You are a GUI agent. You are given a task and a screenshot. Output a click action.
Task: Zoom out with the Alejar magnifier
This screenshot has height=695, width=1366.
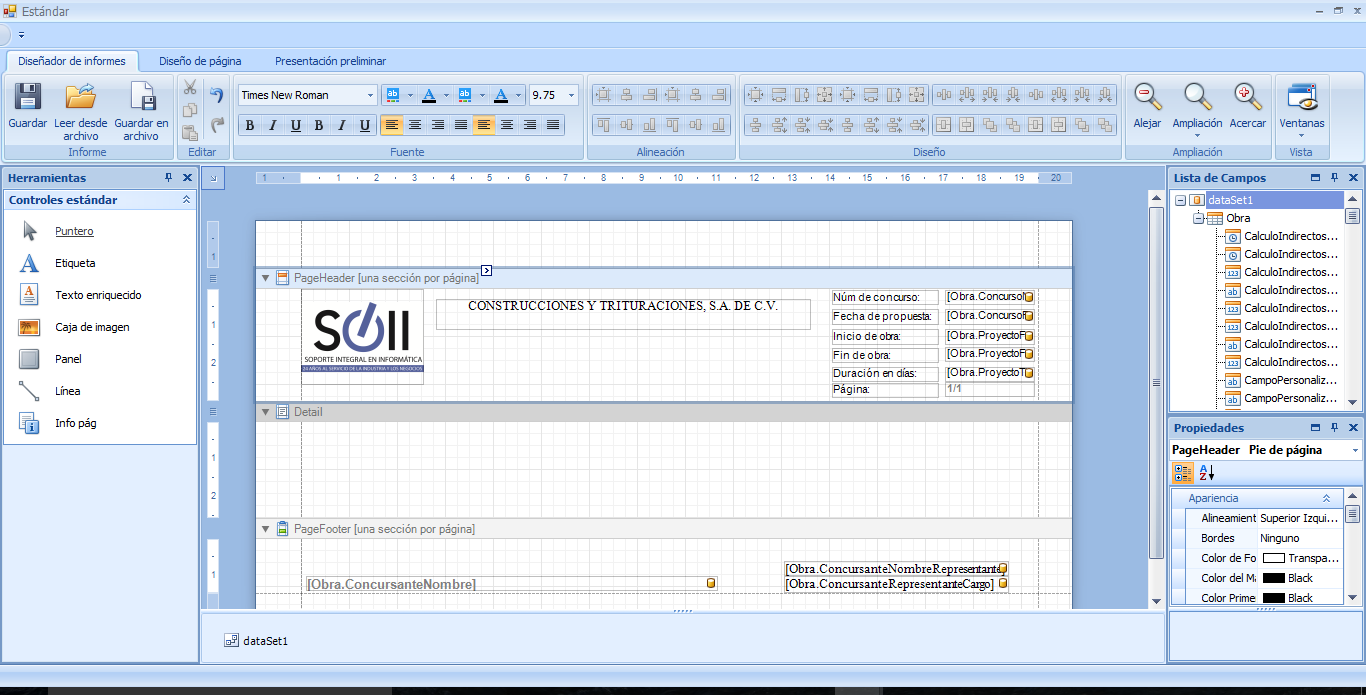point(1147,98)
